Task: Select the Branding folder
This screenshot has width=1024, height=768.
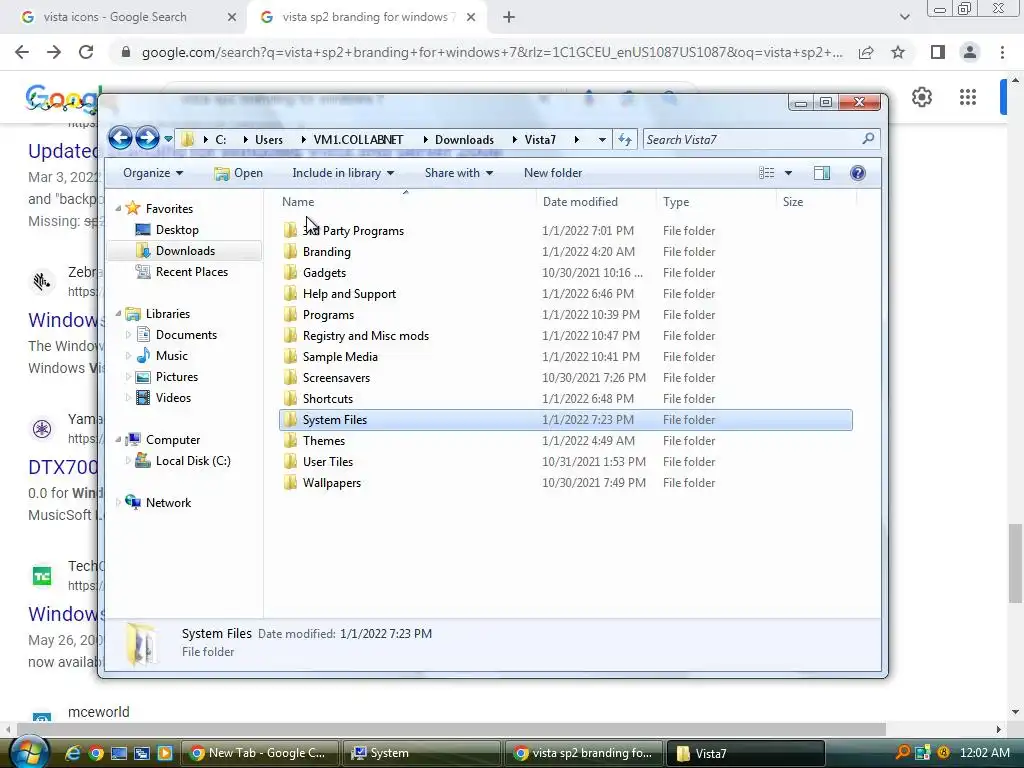Action: [566, 251]
